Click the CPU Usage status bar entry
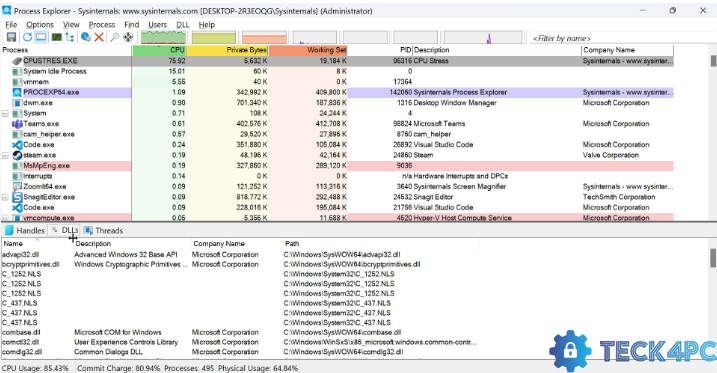Image resolution: width=717 pixels, height=373 pixels. click(x=36, y=368)
